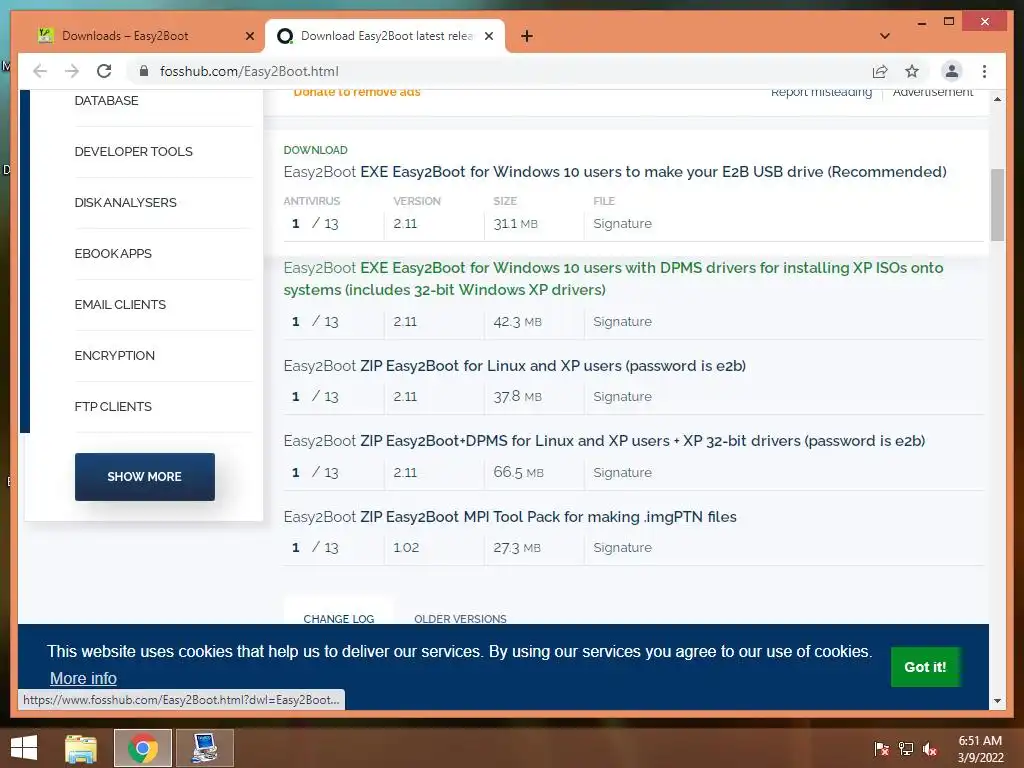Click the muted volume tray icon
The image size is (1024, 768).
[930, 749]
